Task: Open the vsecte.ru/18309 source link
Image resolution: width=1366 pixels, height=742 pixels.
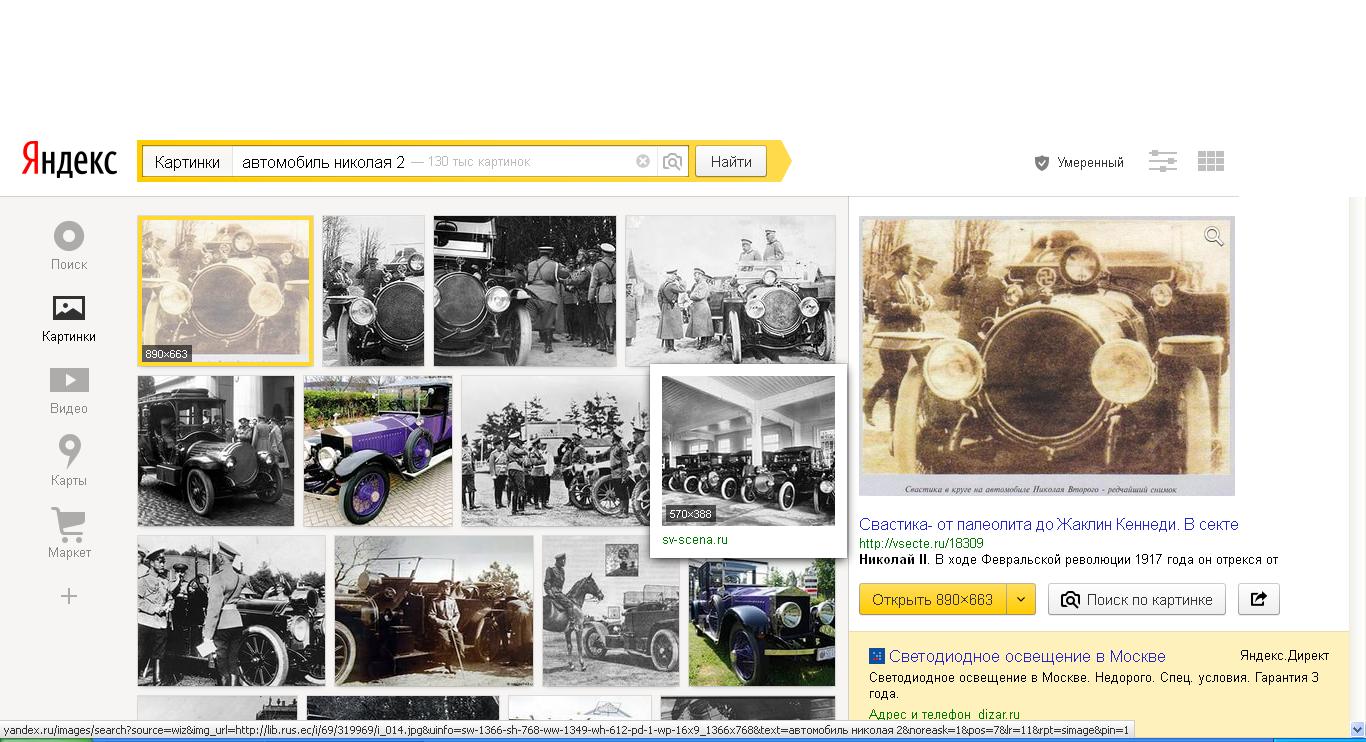Action: coord(921,543)
